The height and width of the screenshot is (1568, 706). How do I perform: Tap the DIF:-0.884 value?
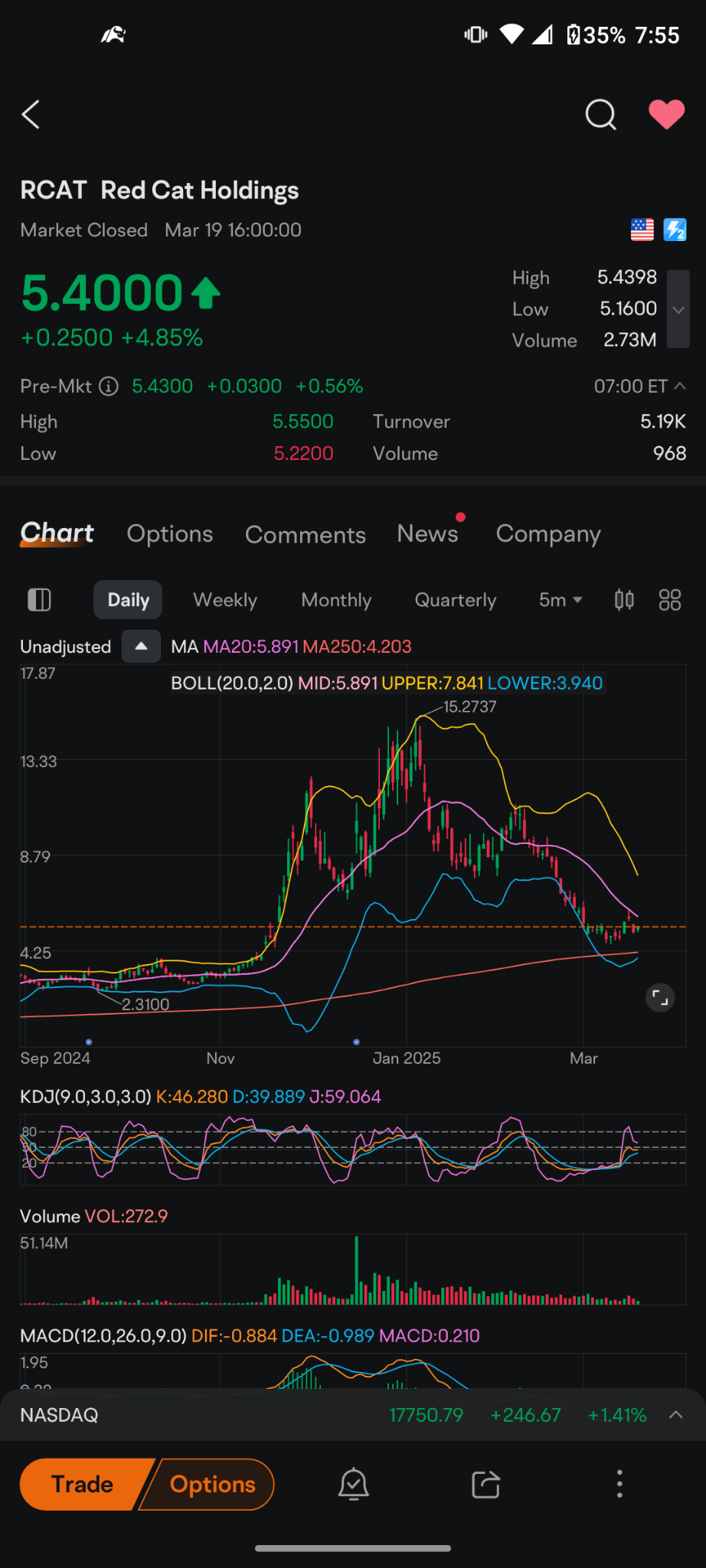pos(234,1335)
